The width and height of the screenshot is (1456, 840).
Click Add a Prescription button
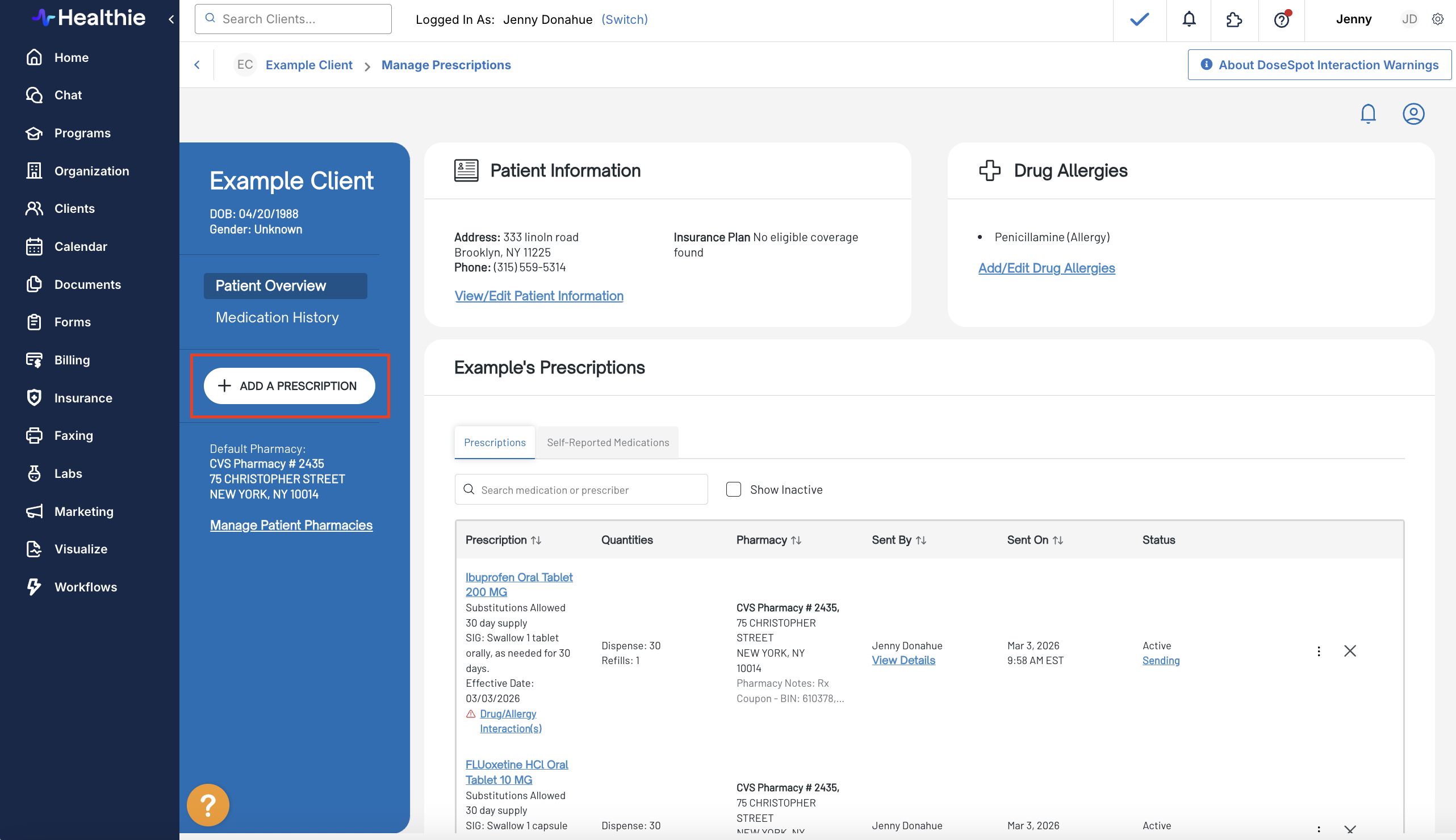289,386
